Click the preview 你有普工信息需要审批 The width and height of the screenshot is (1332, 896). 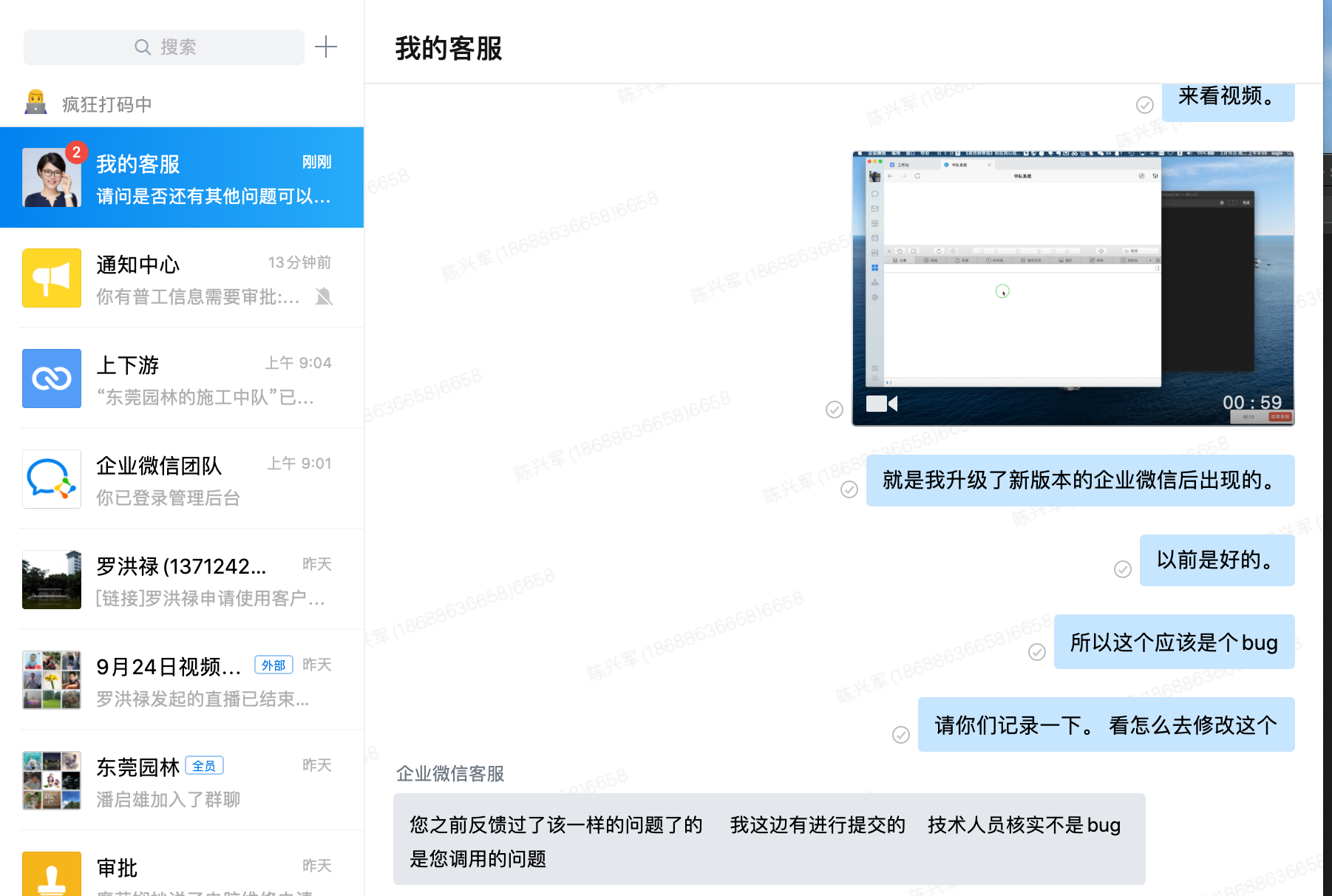click(198, 297)
